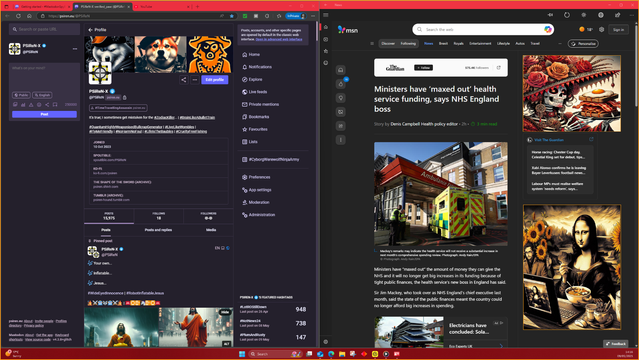Select the Following toggle on msn

(x=408, y=44)
